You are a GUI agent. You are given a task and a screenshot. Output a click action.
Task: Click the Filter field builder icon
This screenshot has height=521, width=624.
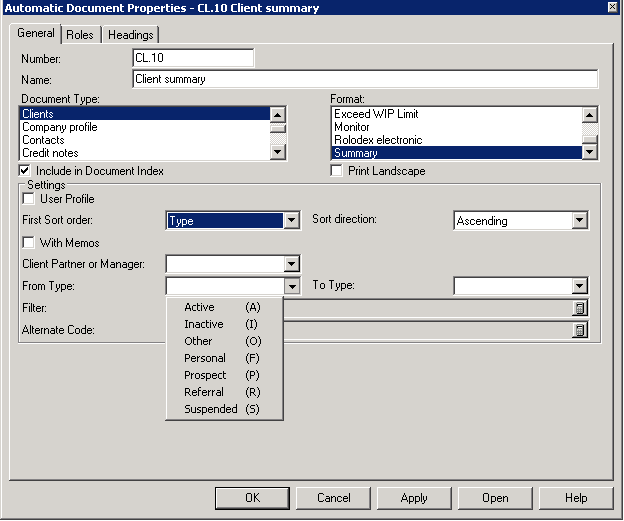click(x=579, y=309)
